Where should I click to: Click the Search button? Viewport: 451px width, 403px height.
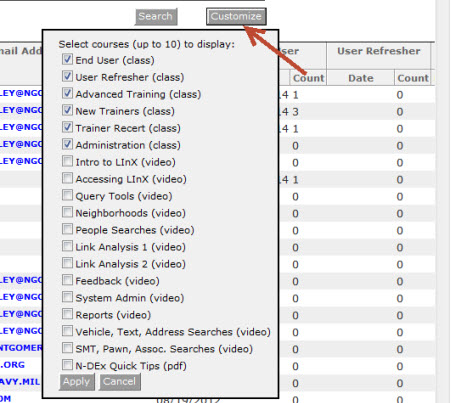156,16
